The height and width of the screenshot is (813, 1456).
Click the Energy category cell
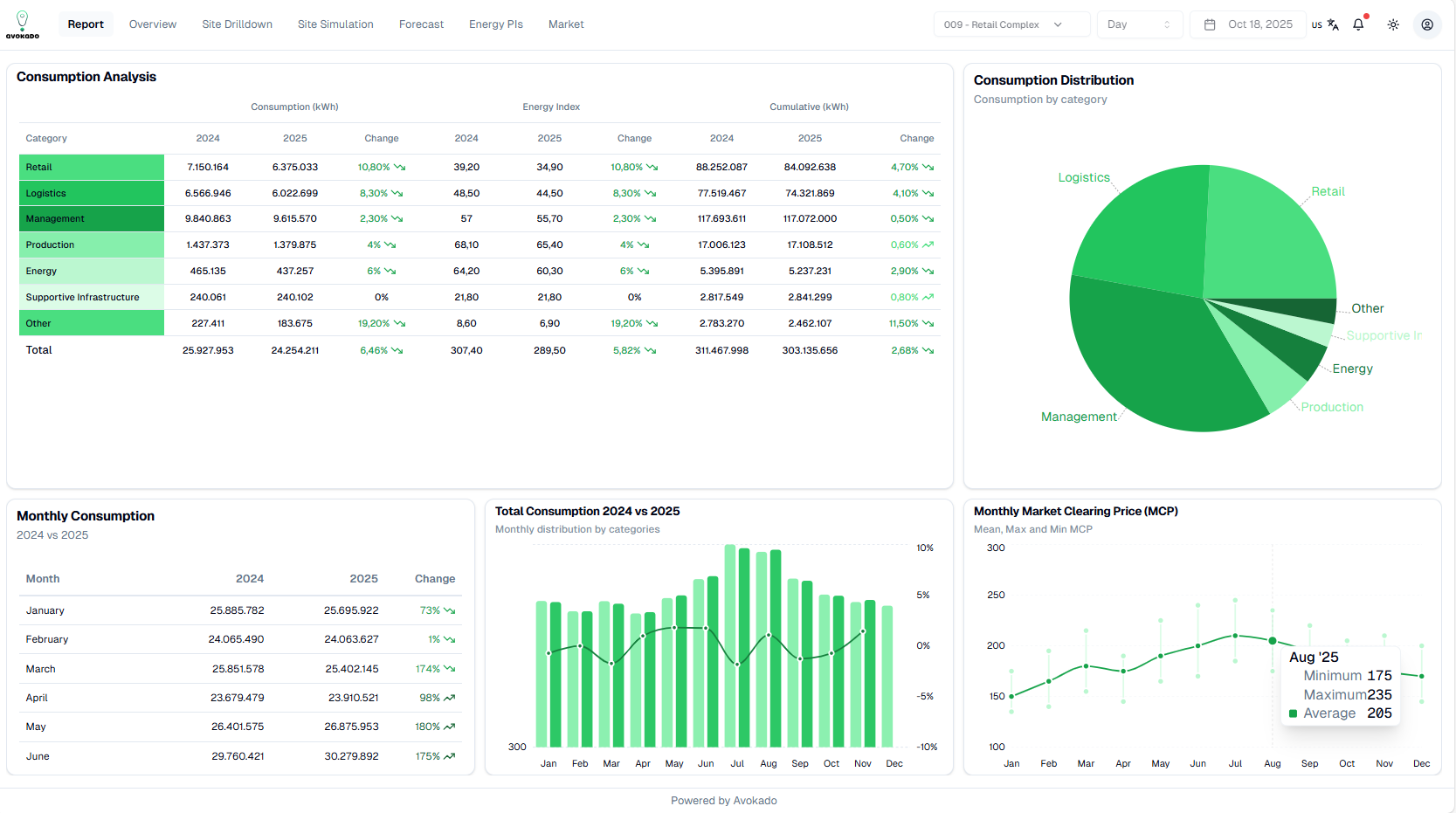click(92, 271)
